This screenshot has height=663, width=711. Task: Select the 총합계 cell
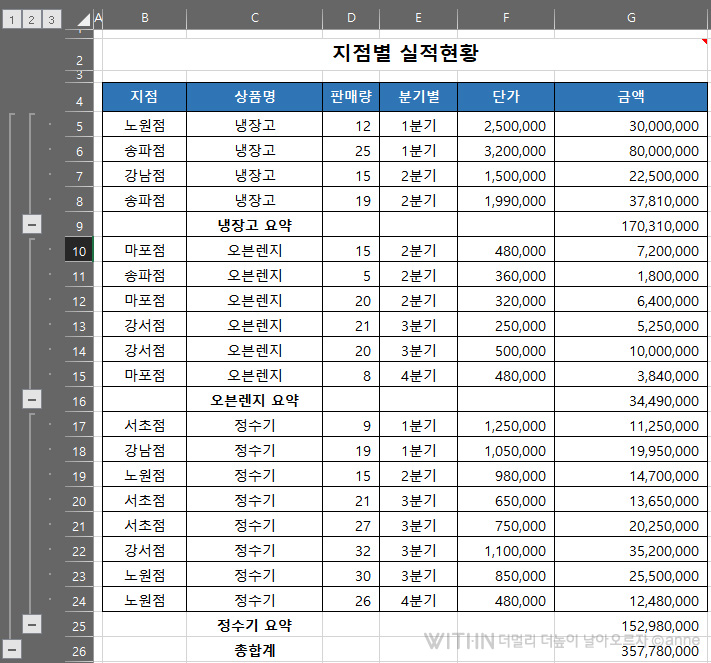(254, 650)
